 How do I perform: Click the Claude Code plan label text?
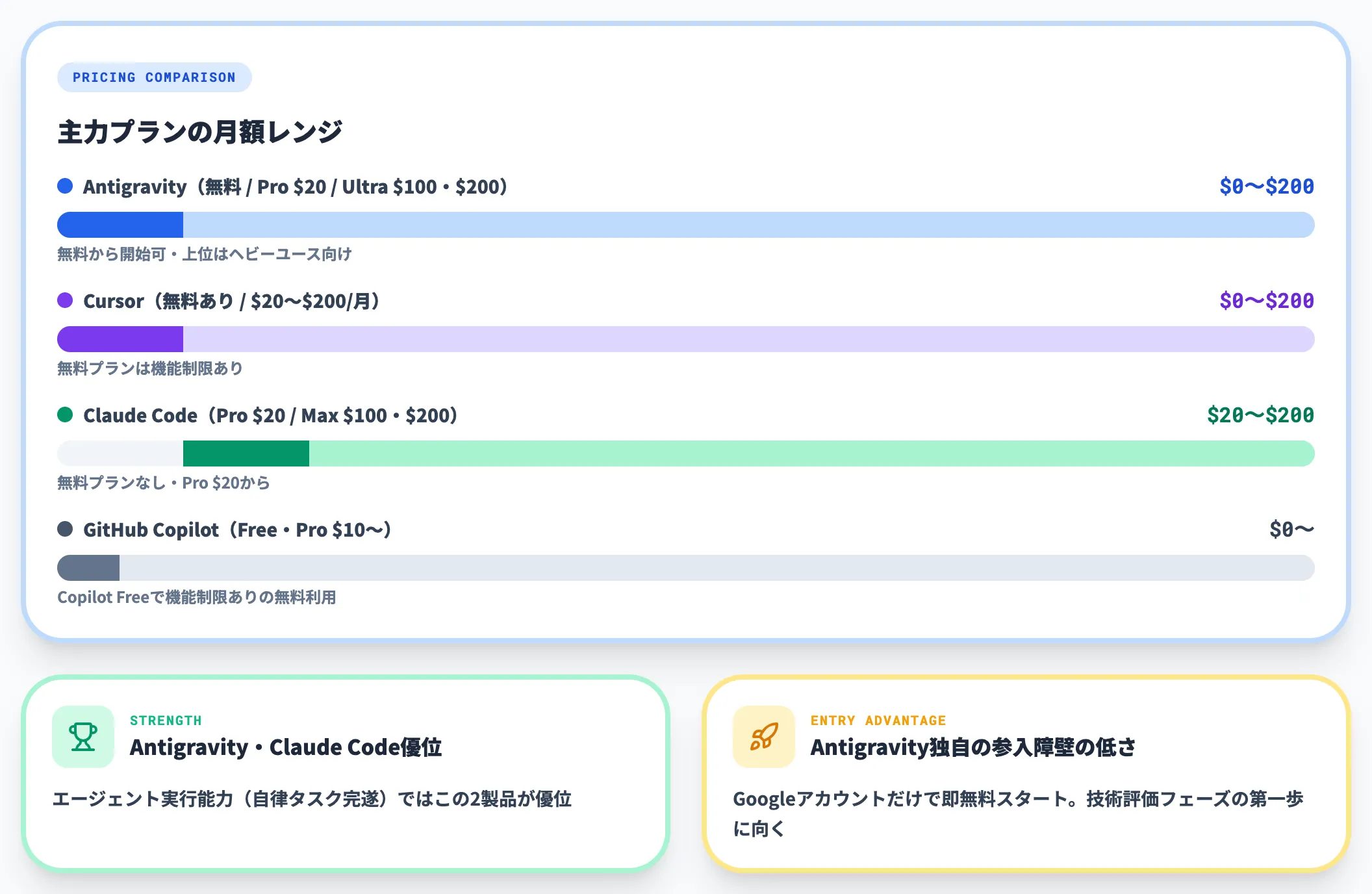coord(271,415)
